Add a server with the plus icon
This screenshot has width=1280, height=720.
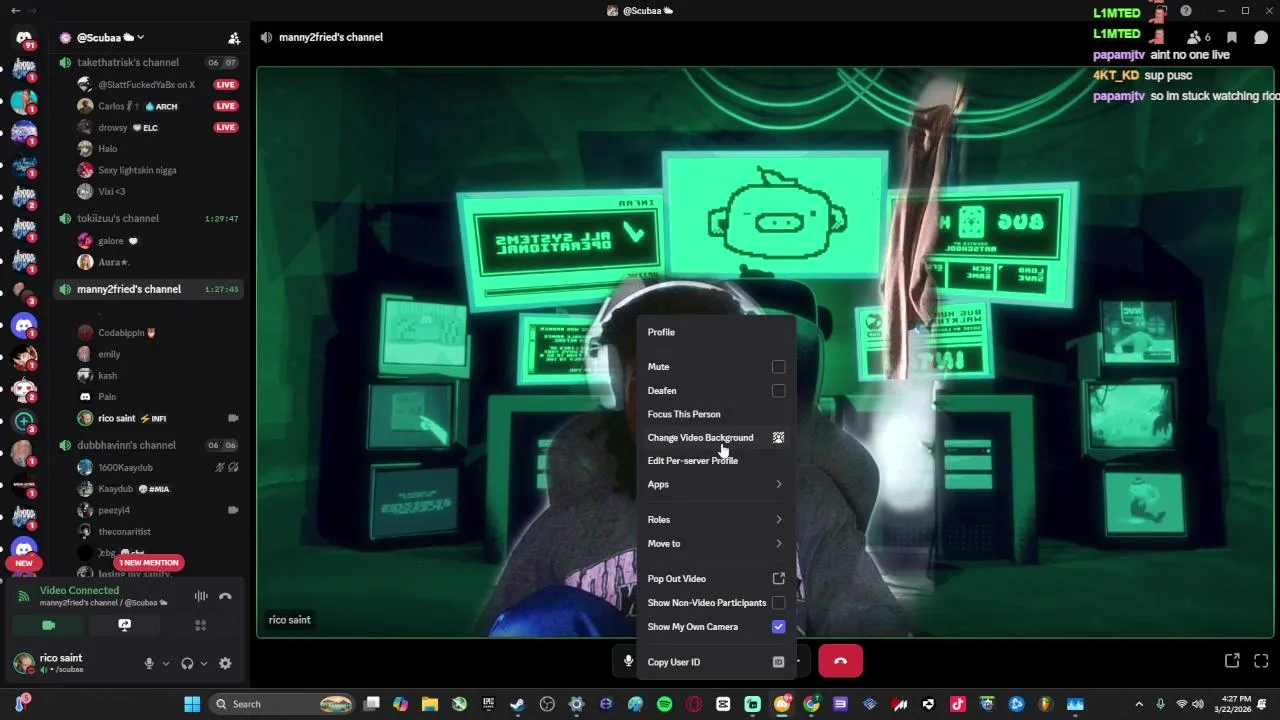click(24, 421)
